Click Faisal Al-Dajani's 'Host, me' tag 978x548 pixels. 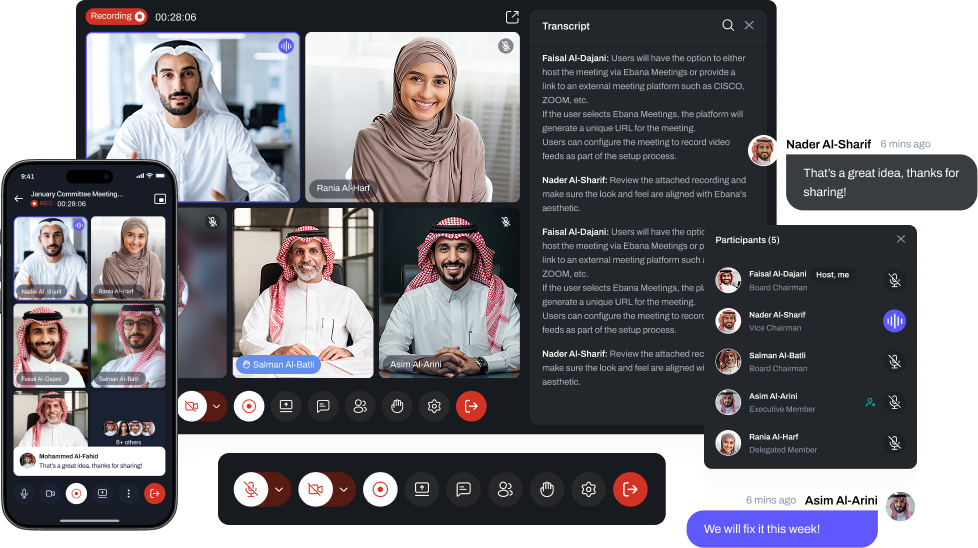(833, 275)
